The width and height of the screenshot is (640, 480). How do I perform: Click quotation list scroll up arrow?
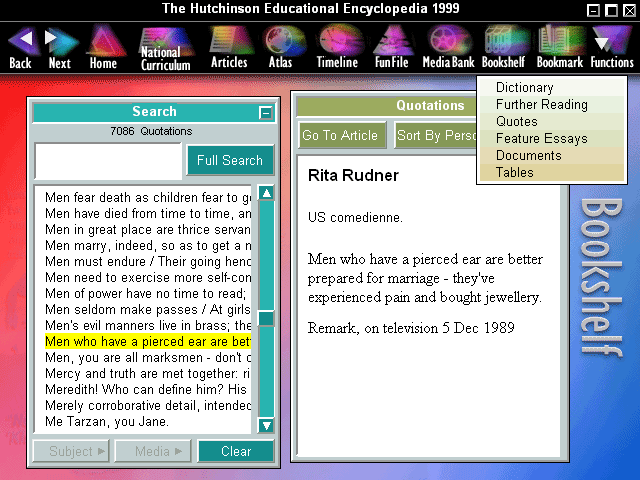[267, 193]
